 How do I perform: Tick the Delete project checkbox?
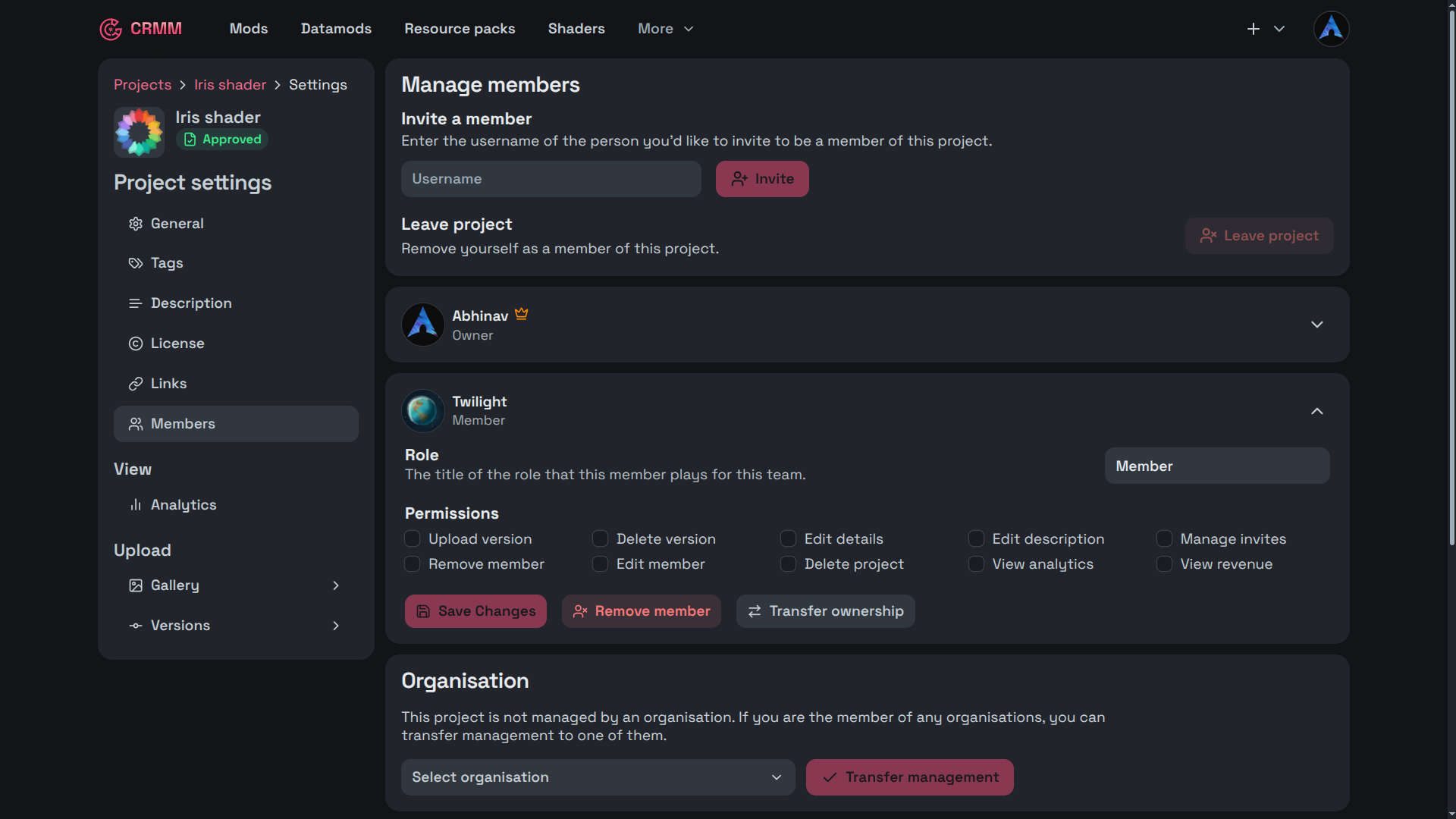pyautogui.click(x=788, y=564)
